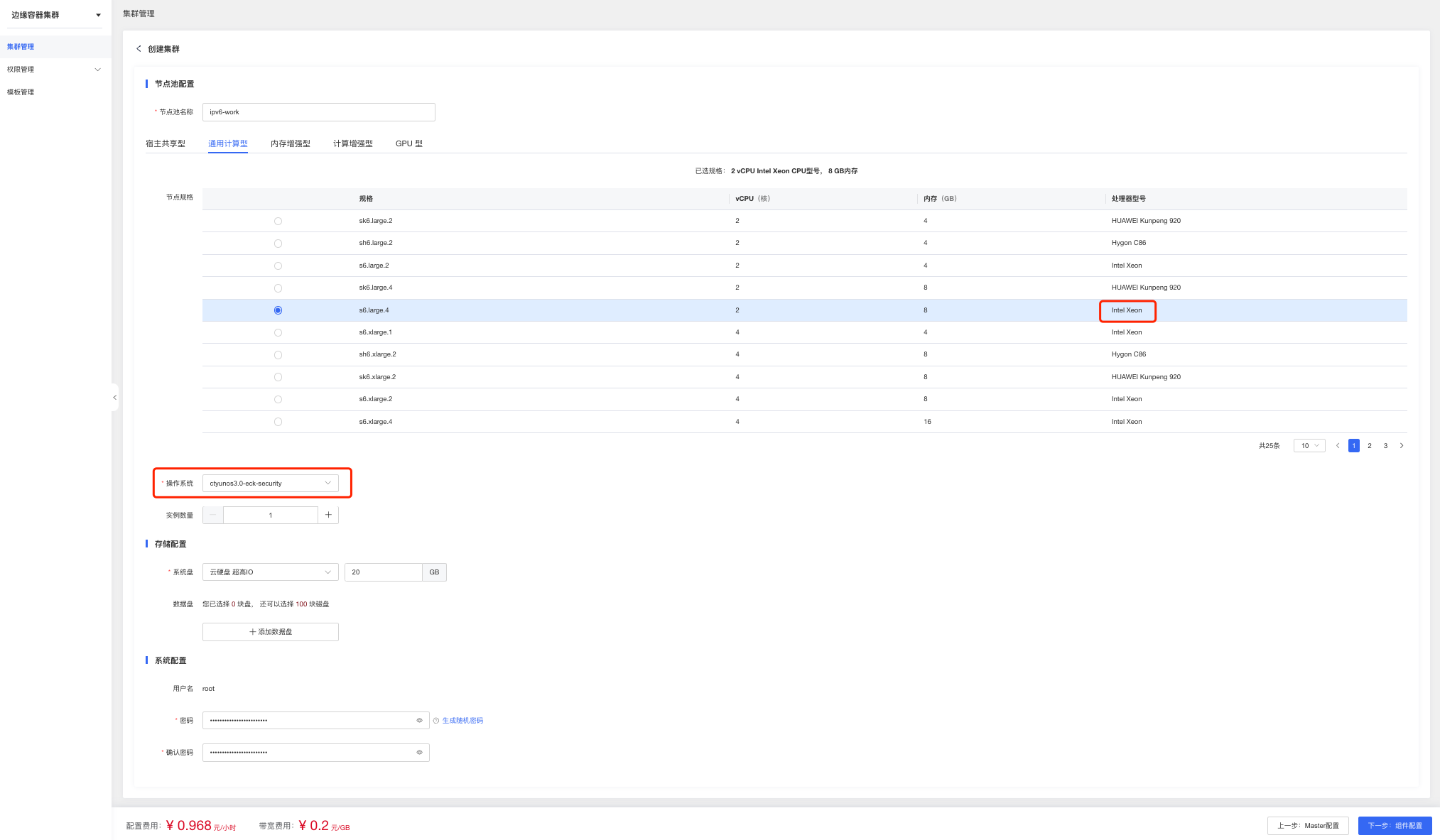
Task: Choose the sh6.xlarge.2 radio option
Action: (278, 355)
